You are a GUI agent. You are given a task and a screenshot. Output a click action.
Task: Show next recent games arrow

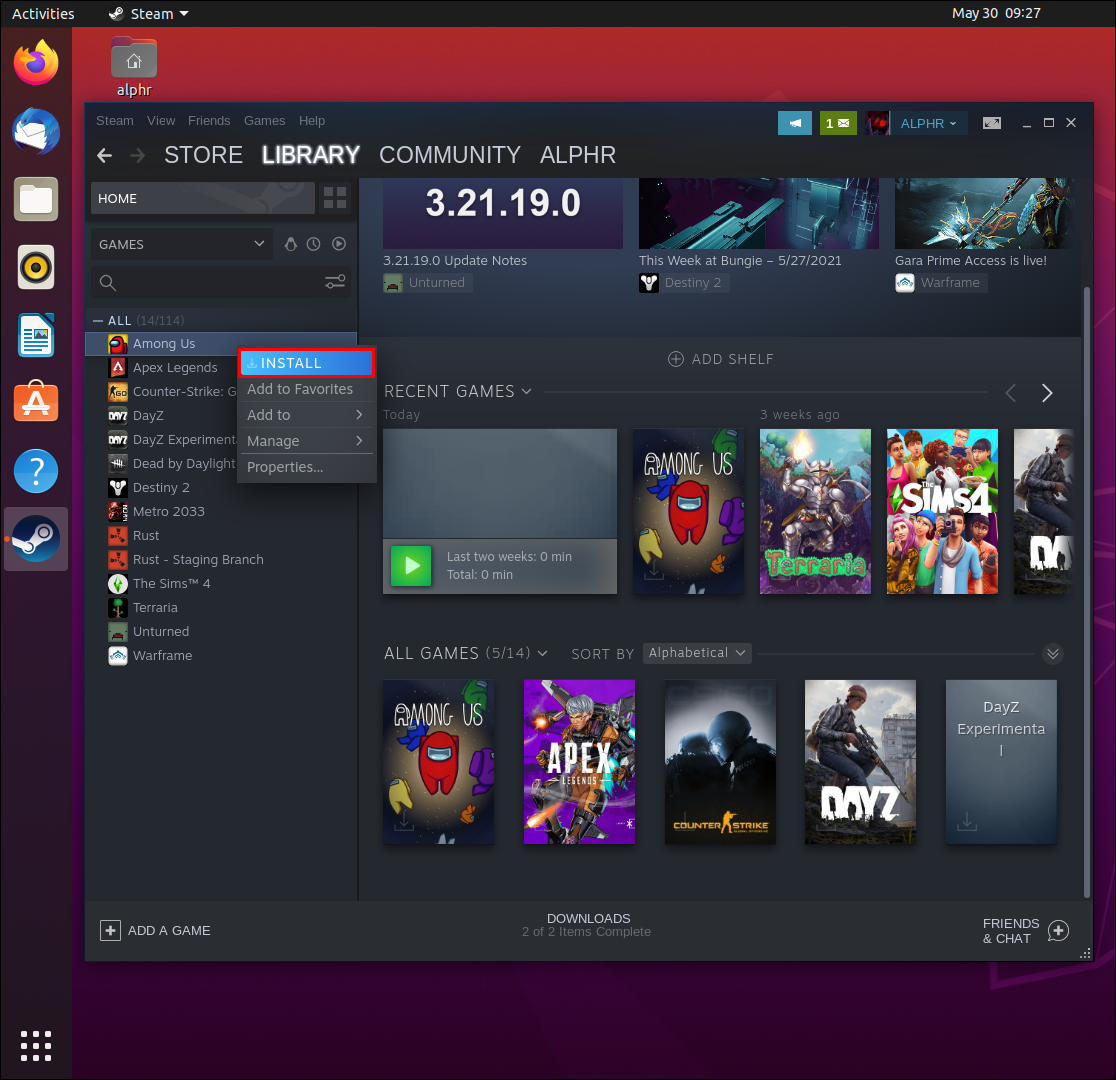[1046, 393]
